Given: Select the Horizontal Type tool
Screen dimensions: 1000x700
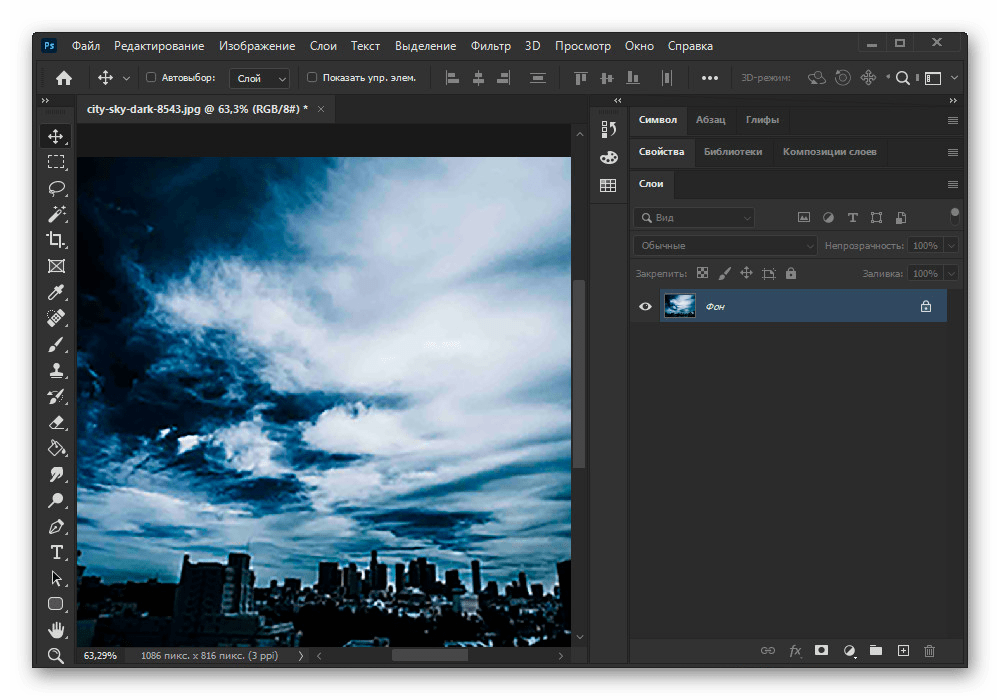Looking at the screenshot, I should [55, 552].
